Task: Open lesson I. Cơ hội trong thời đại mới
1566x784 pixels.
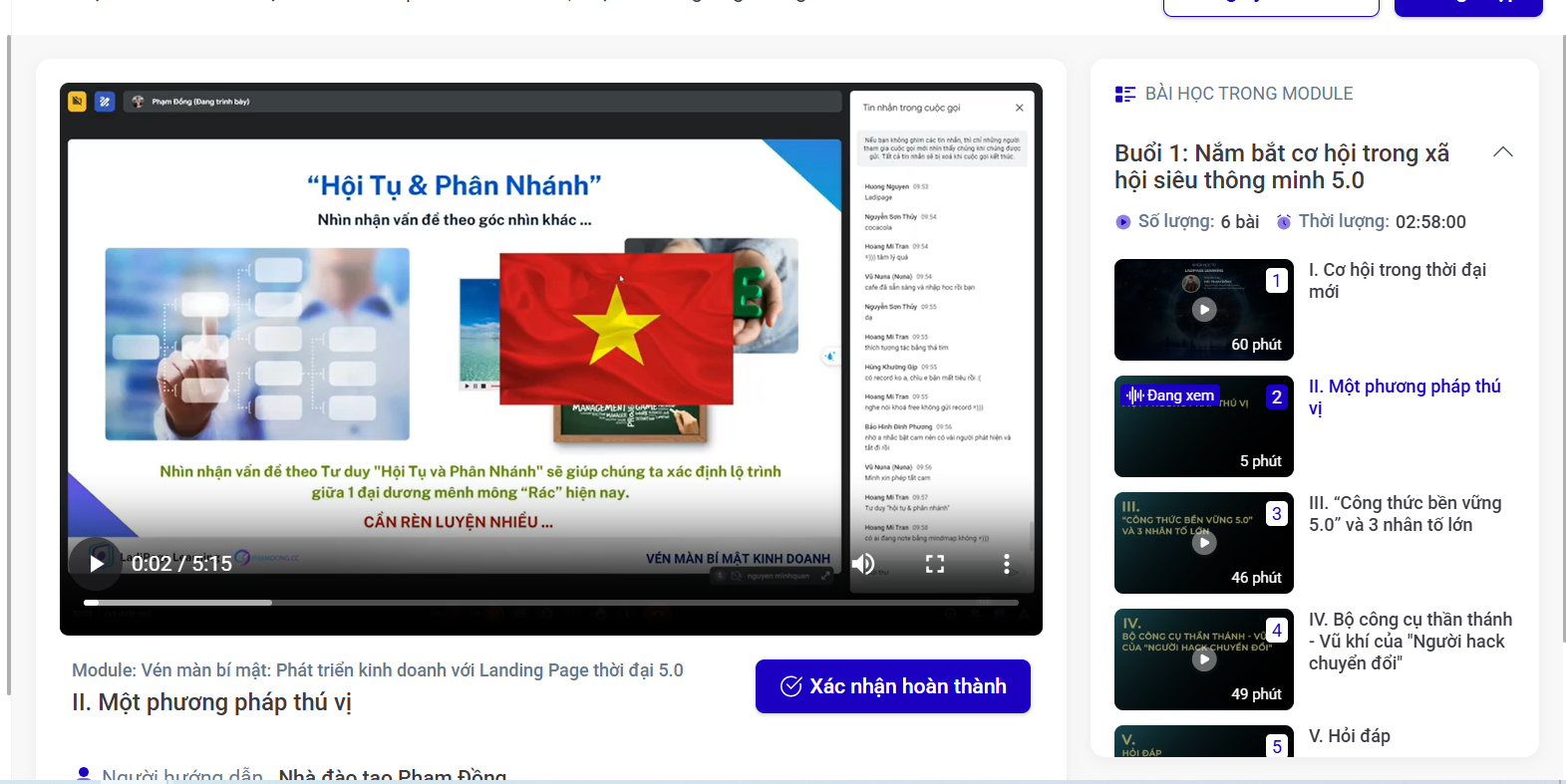Action: point(1398,281)
